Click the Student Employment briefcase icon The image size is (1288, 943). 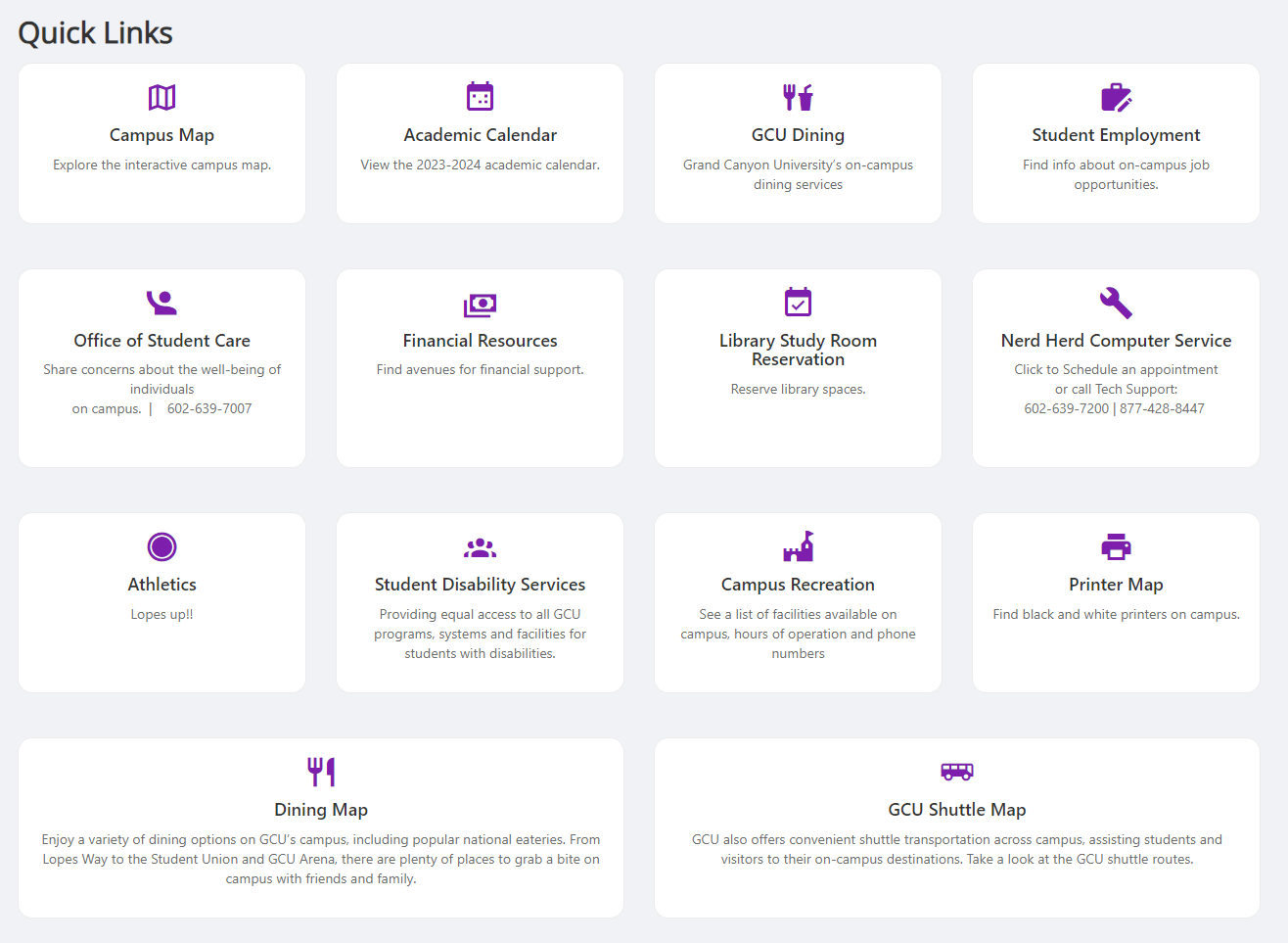1116,97
